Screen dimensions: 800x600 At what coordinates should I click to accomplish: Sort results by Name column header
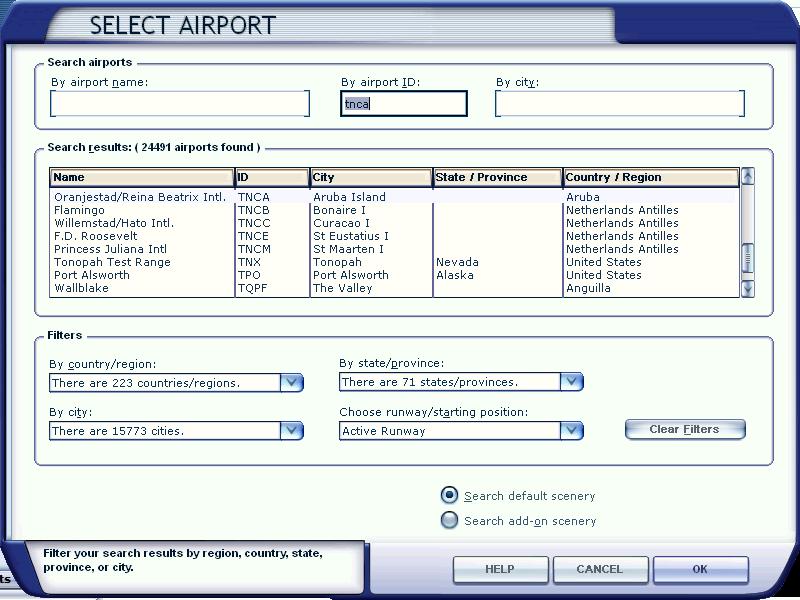tap(141, 178)
